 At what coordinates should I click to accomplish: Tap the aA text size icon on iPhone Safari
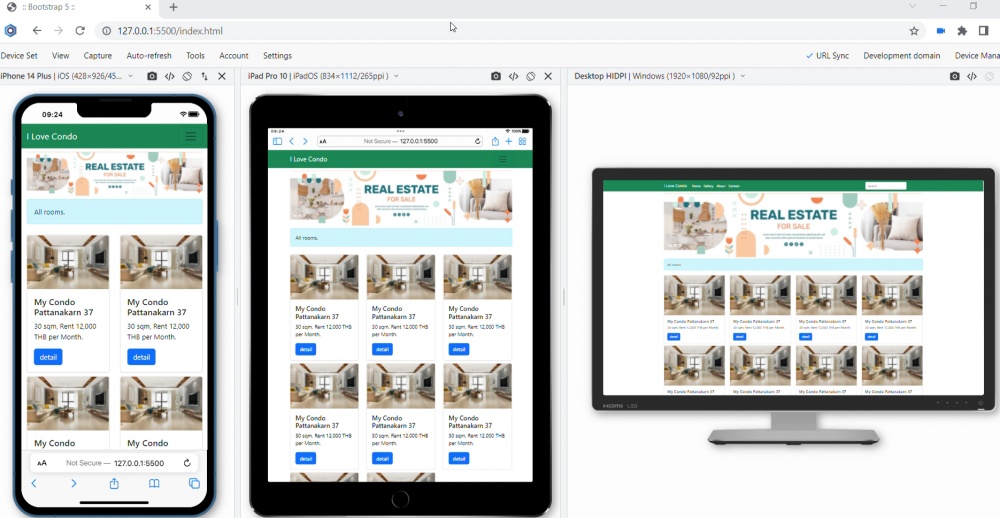(42, 463)
